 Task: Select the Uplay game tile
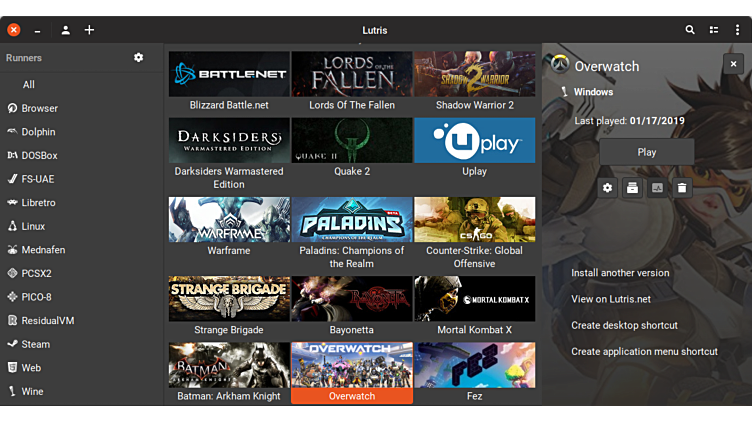click(474, 141)
